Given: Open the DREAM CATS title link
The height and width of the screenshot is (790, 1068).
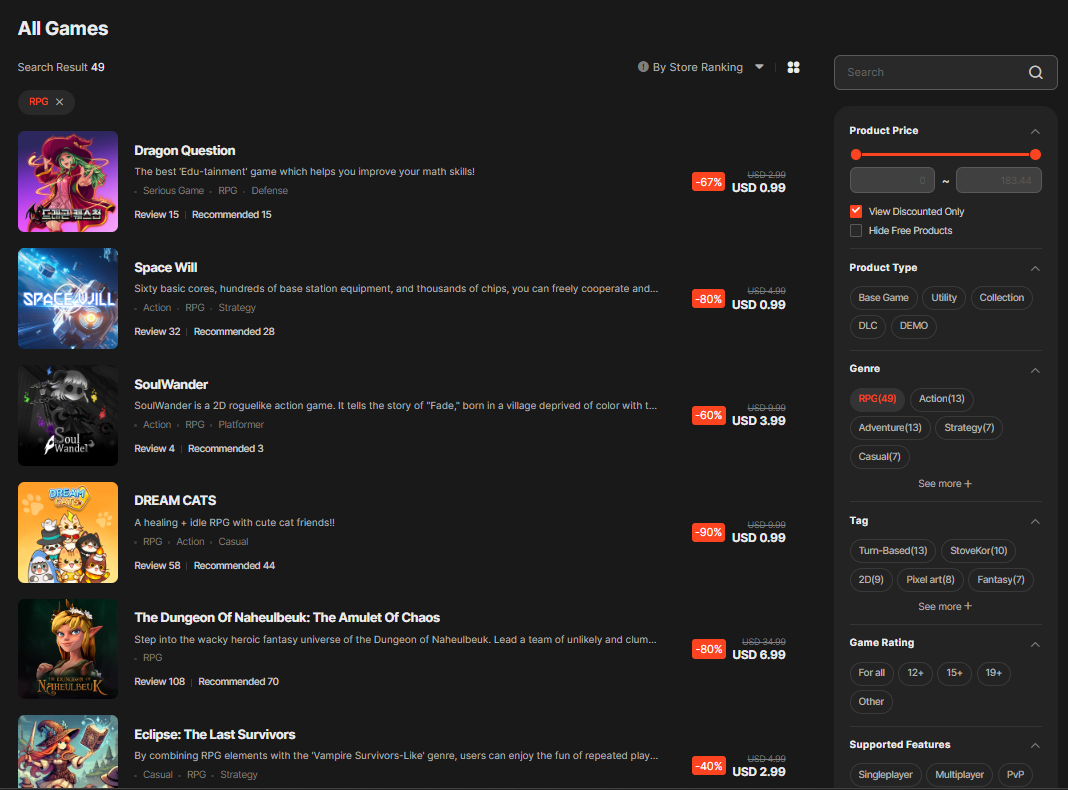Looking at the screenshot, I should coord(175,501).
